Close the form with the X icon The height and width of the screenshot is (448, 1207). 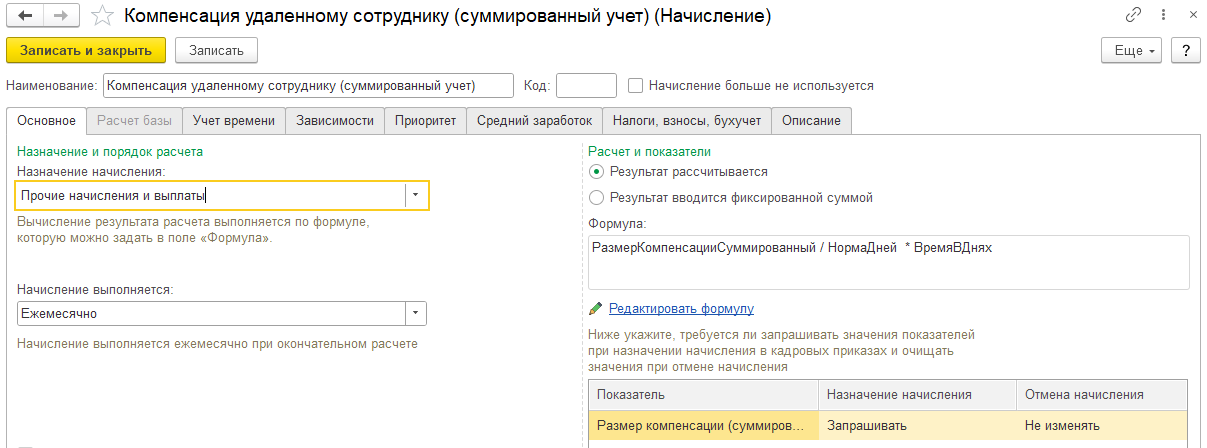[1191, 16]
